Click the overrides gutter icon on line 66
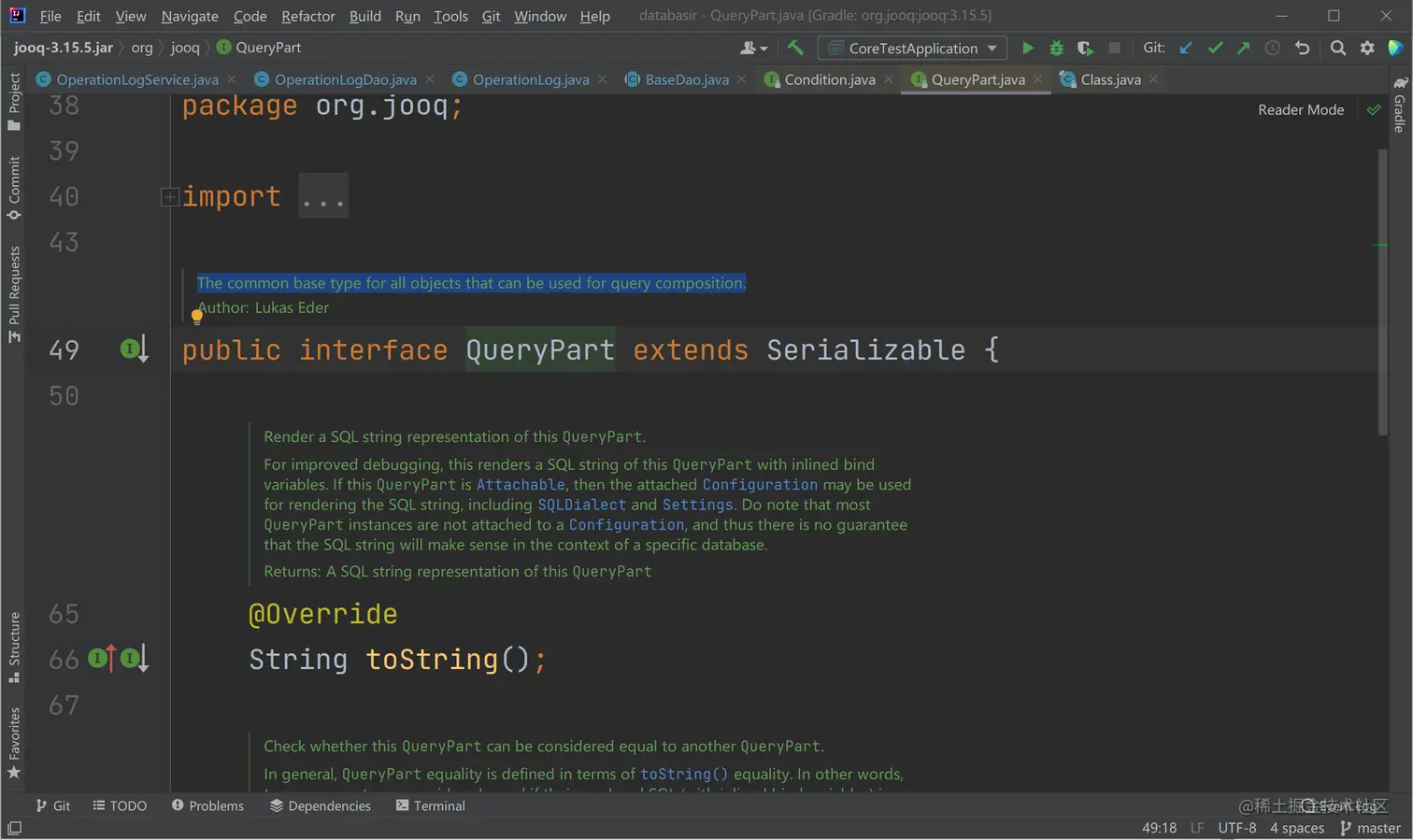 point(103,659)
